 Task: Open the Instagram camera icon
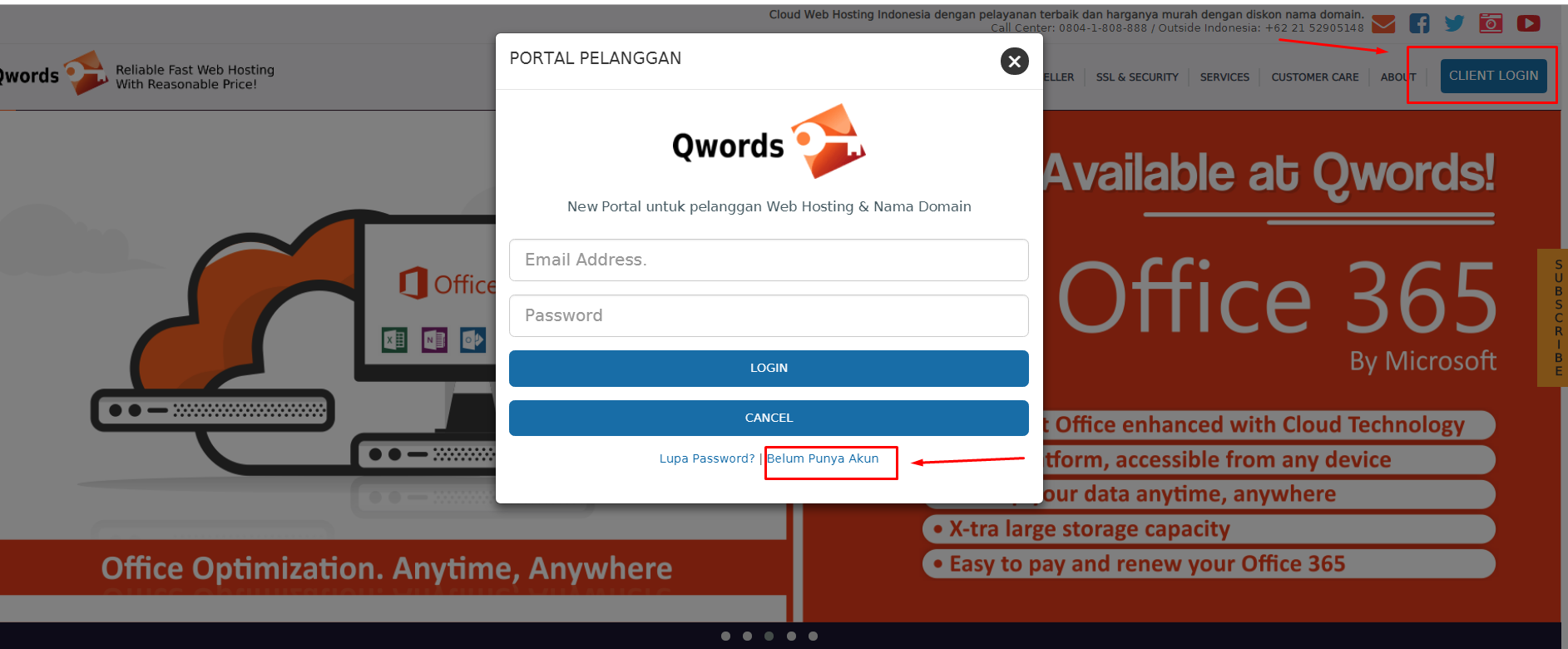pyautogui.click(x=1491, y=23)
